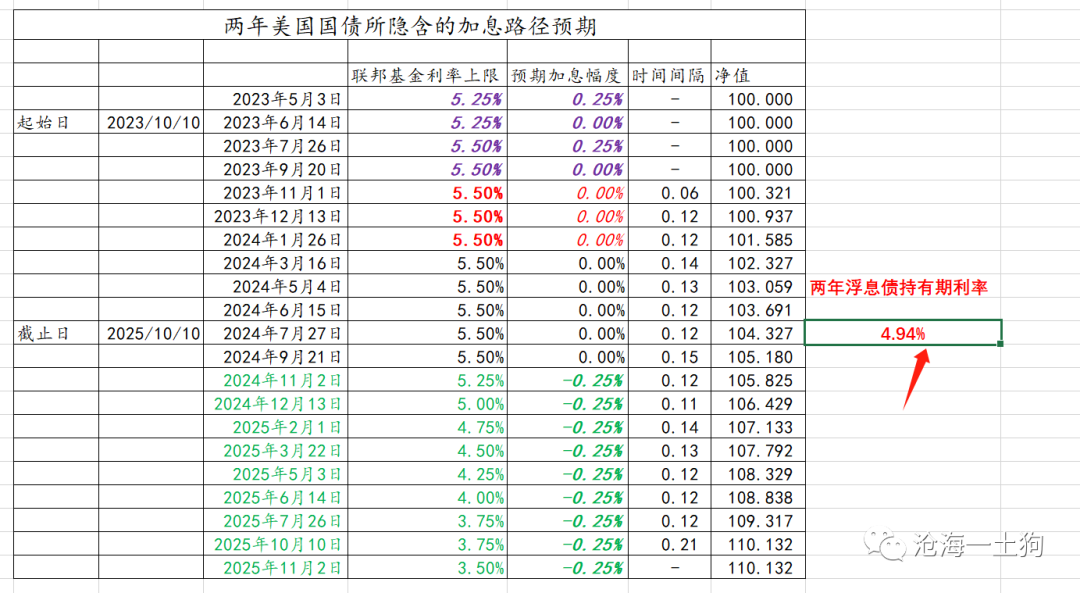Select the net value cell 105.180
Viewport: 1080px width, 593px height.
pos(758,357)
